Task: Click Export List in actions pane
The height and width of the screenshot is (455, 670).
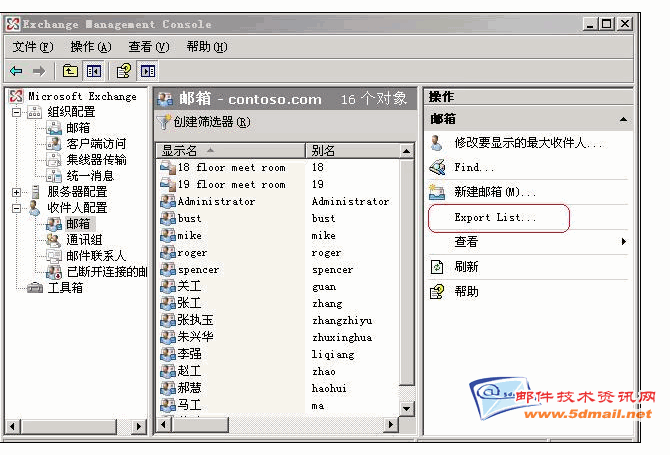Action: 495,217
